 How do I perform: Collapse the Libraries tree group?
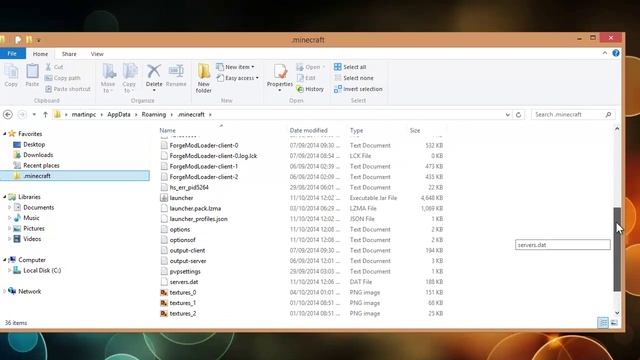(x=4, y=197)
